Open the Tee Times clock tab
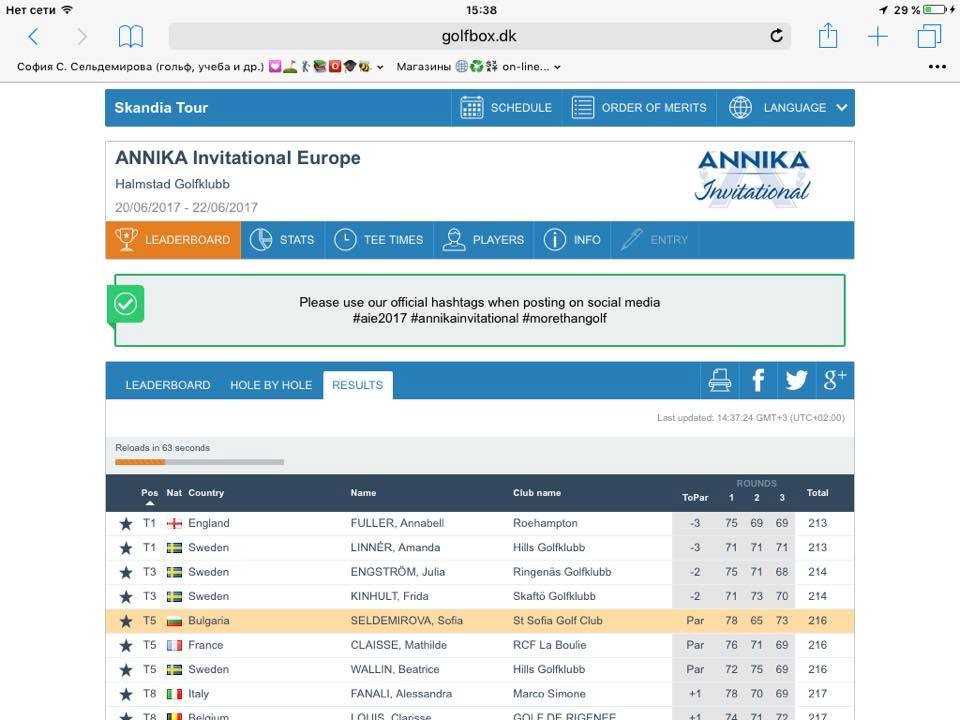The width and height of the screenshot is (960, 720). (379, 240)
